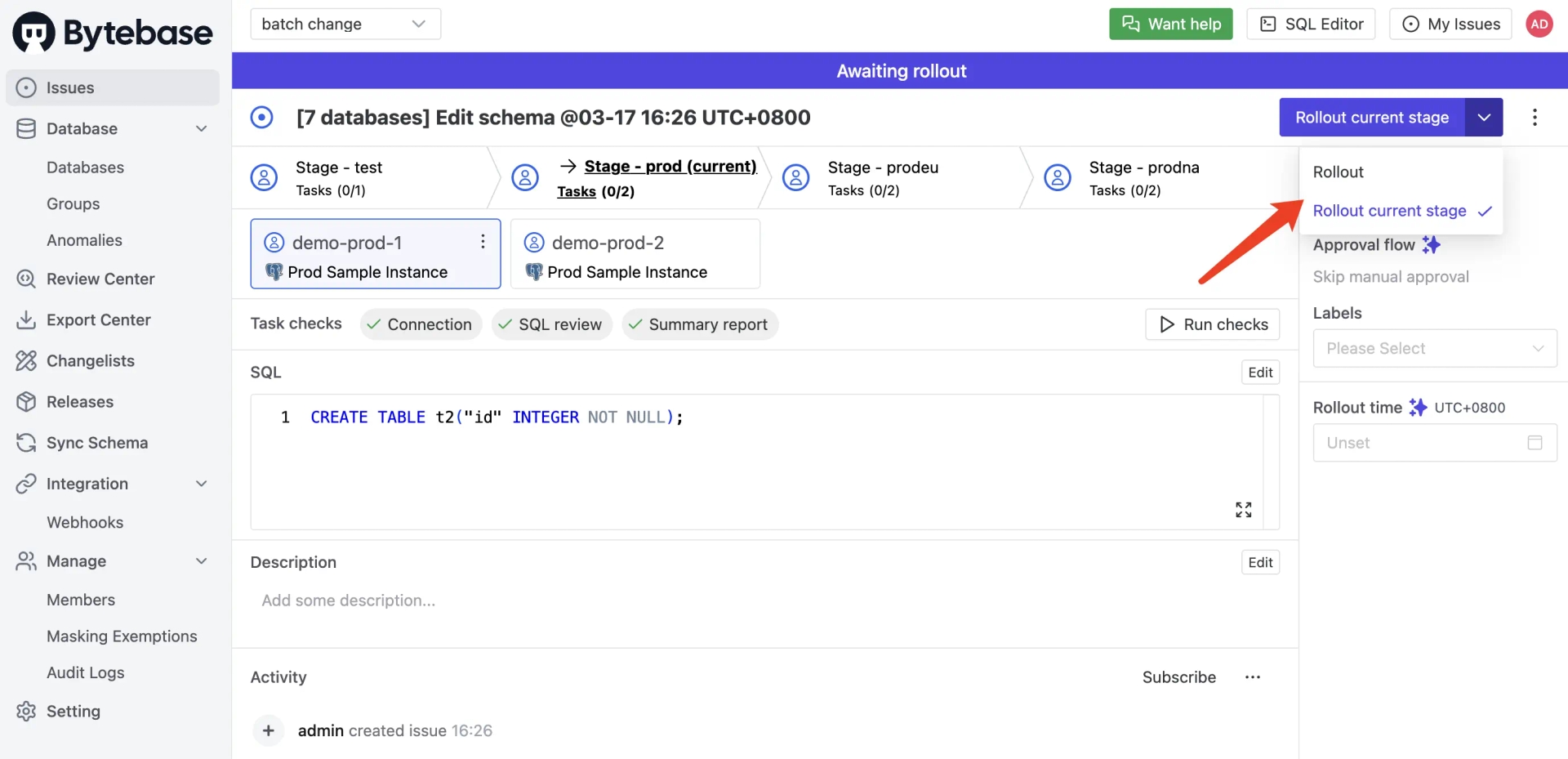Add a comment using the plus icon
This screenshot has height=759, width=1568.
pos(269,730)
